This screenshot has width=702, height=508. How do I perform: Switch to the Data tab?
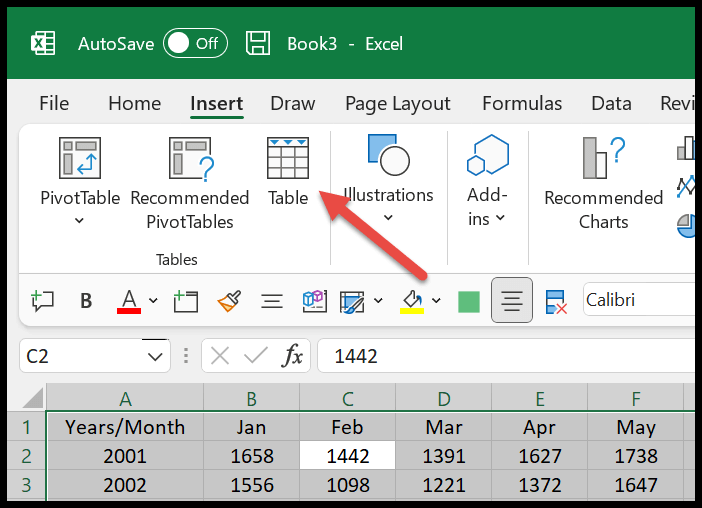coord(611,103)
